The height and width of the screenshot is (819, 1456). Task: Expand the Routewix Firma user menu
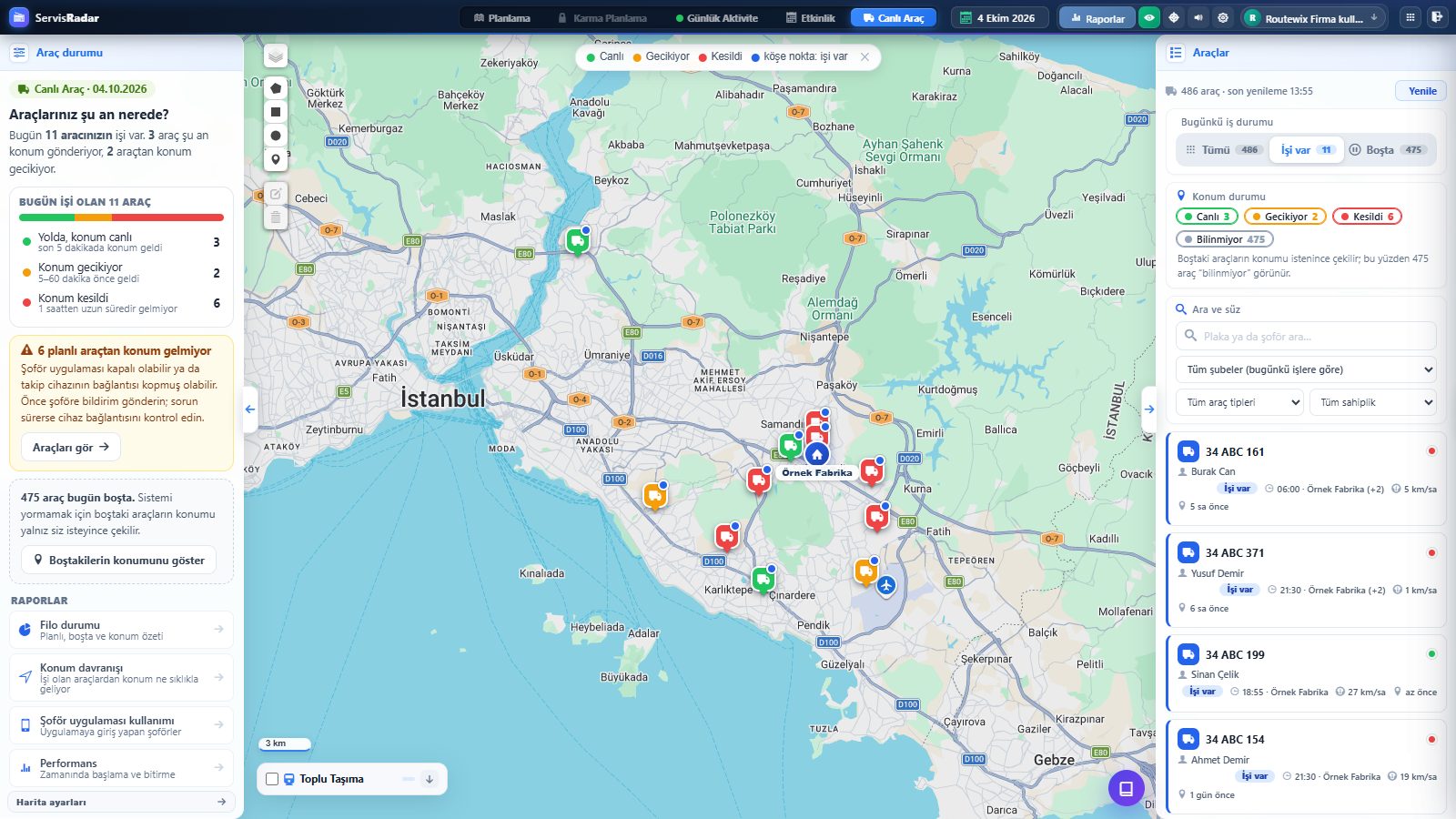click(1313, 17)
